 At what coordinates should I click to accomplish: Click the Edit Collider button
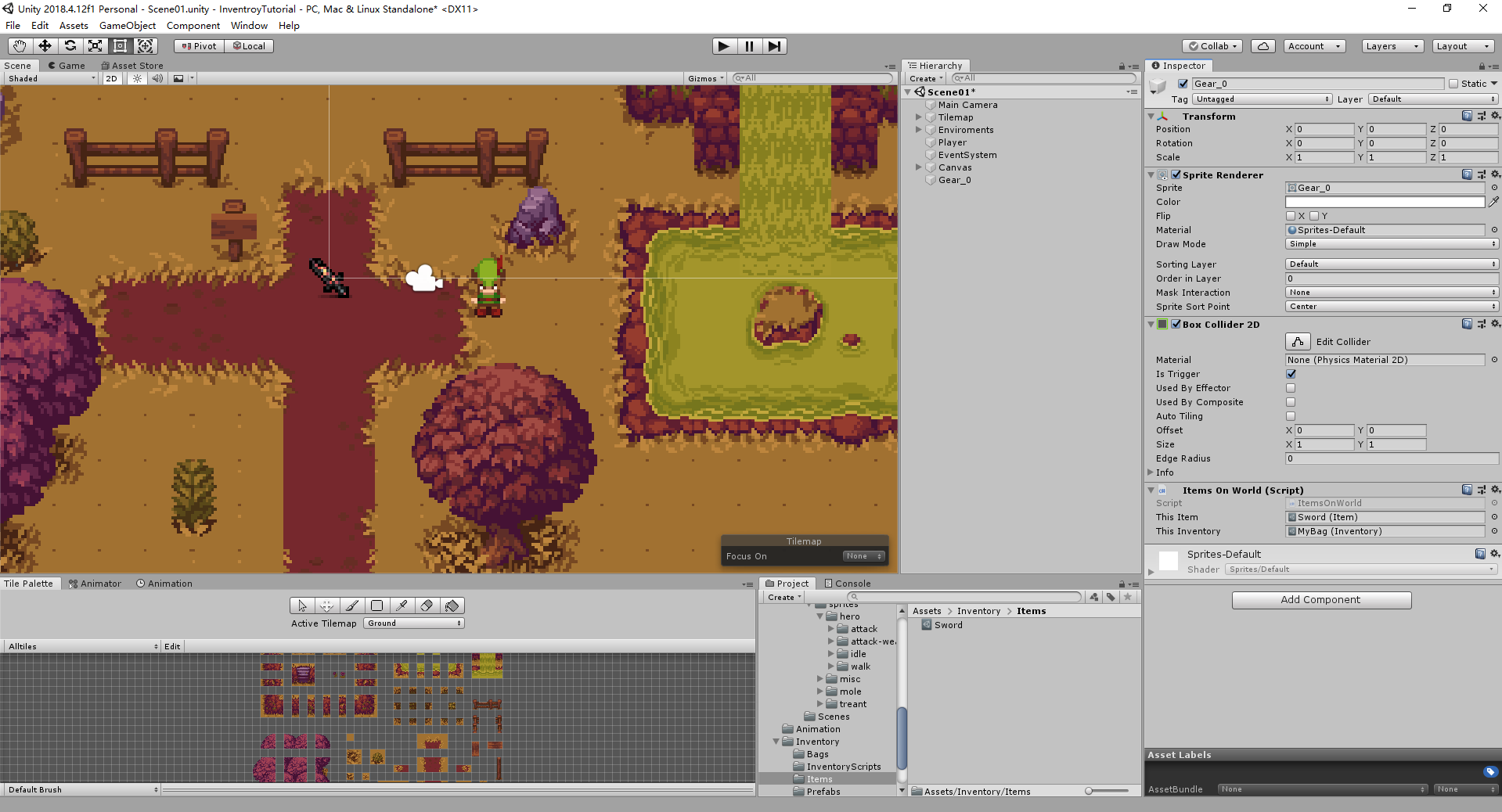(x=1297, y=341)
